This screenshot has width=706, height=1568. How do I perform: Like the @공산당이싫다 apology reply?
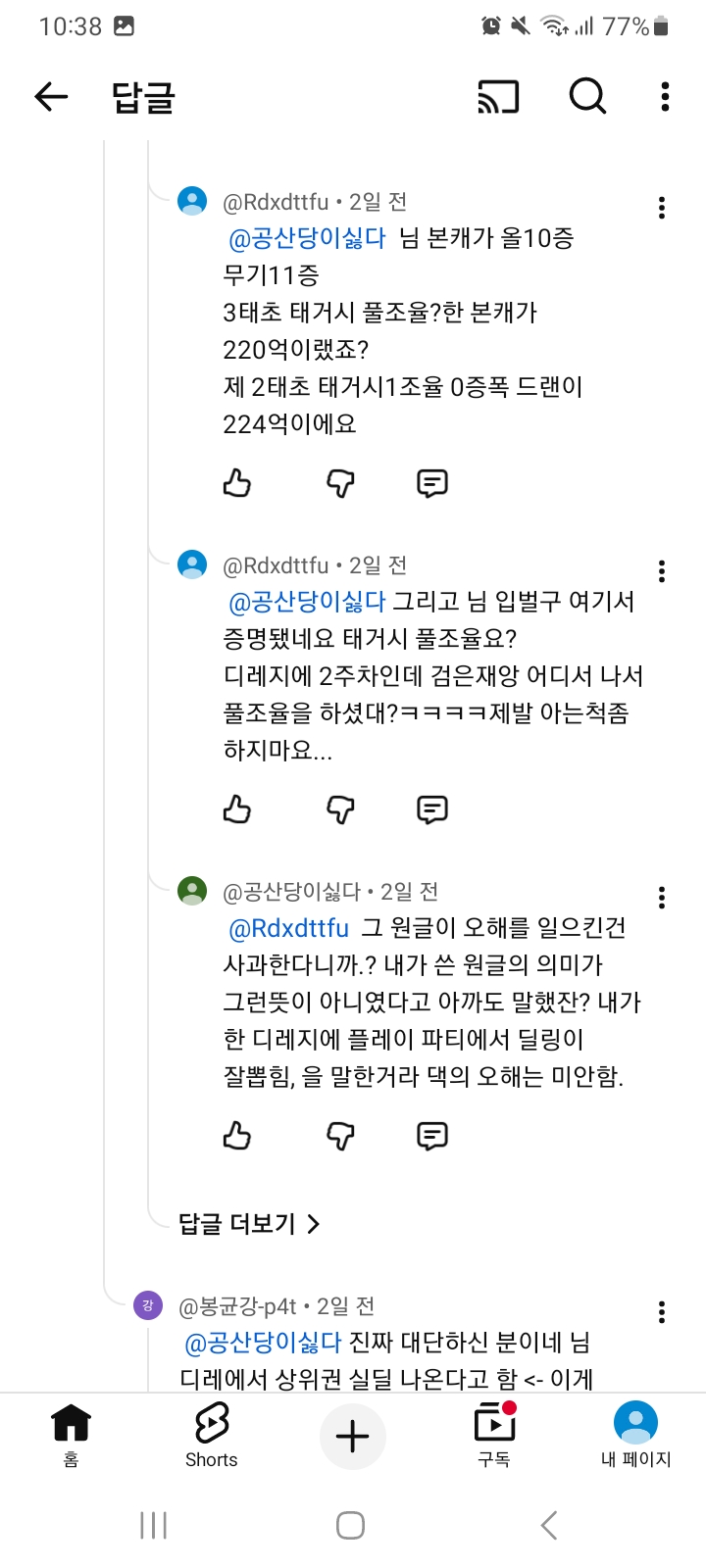click(x=237, y=1136)
